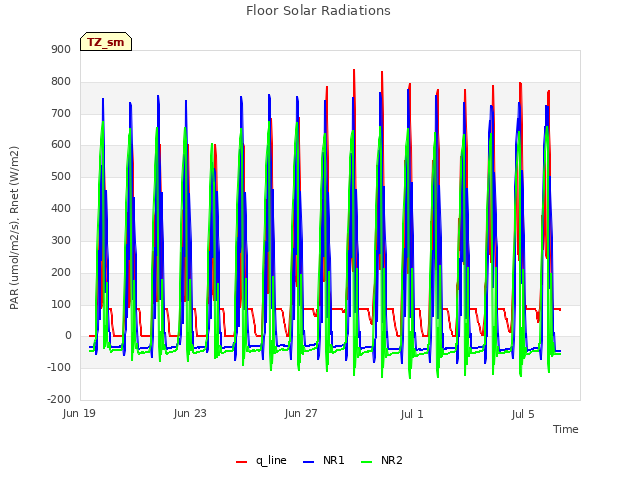This screenshot has width=640, height=480.
Task: Click the Jul 5 x-axis label
Action: pos(523,414)
